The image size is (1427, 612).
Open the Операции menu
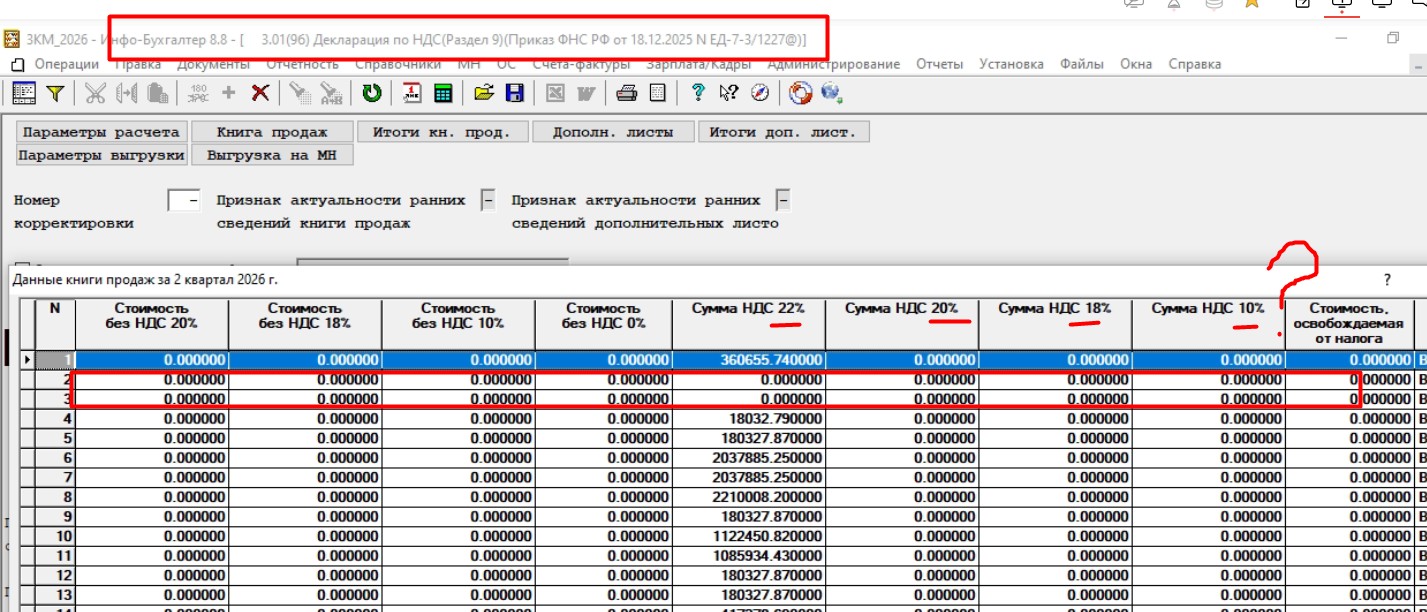tap(66, 64)
